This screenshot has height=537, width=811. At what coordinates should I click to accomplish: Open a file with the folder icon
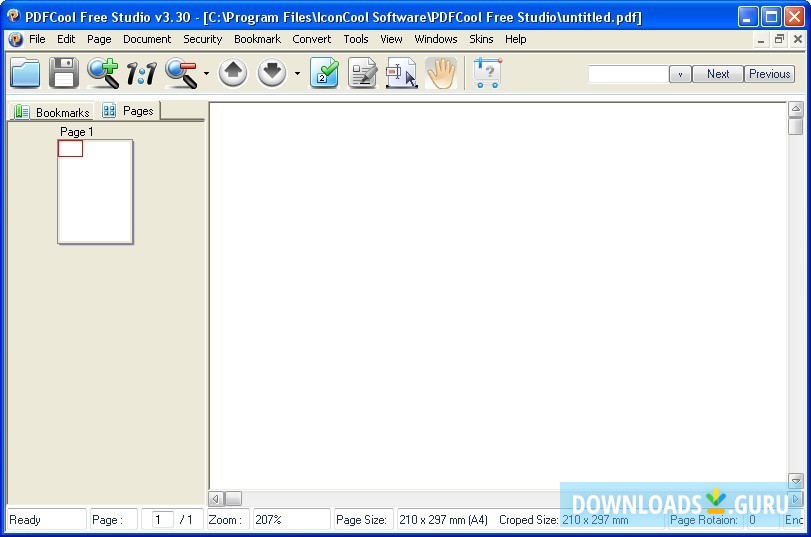coord(25,73)
